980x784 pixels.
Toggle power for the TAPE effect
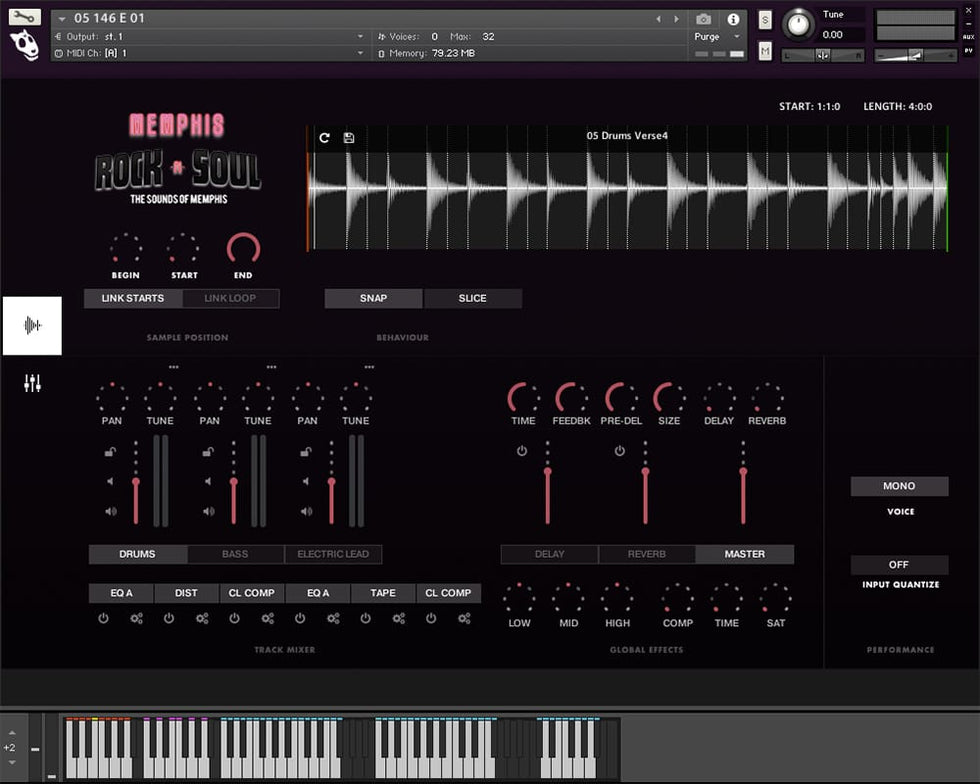coord(365,619)
